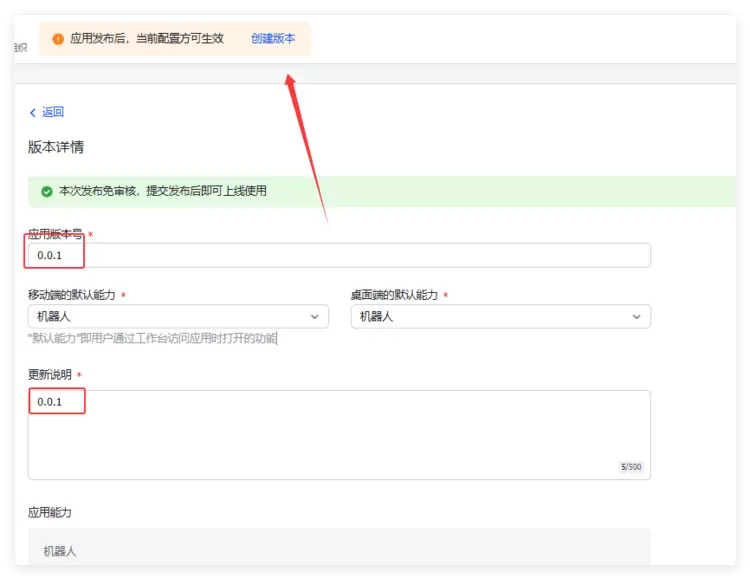Click the 本次发布免审核 success message text
750x579 pixels.
(163, 191)
